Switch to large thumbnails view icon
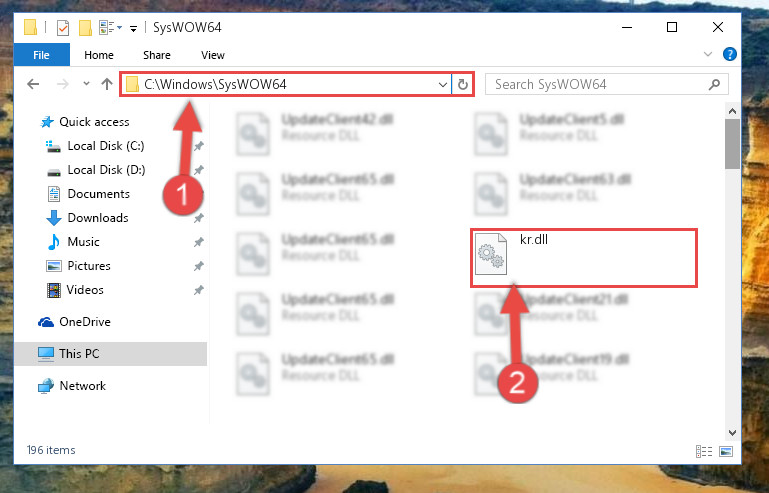The width and height of the screenshot is (769, 493). (726, 451)
